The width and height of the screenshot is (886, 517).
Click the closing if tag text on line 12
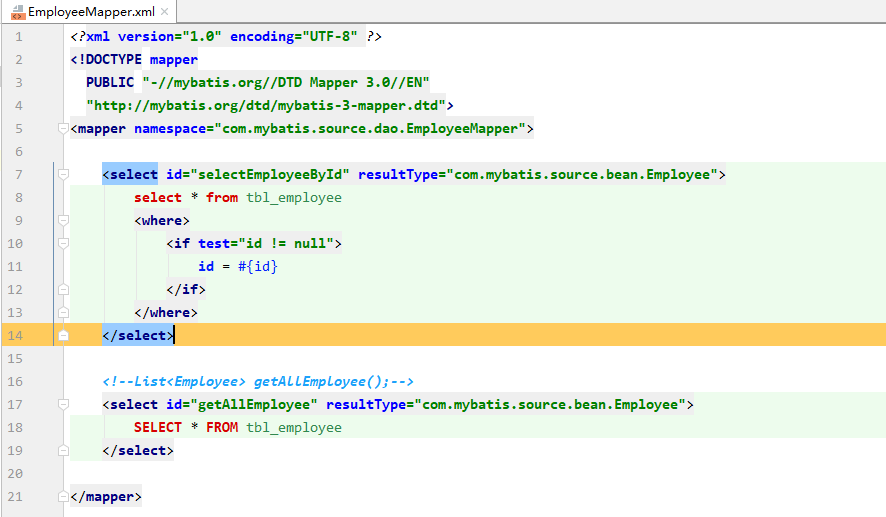pos(186,290)
